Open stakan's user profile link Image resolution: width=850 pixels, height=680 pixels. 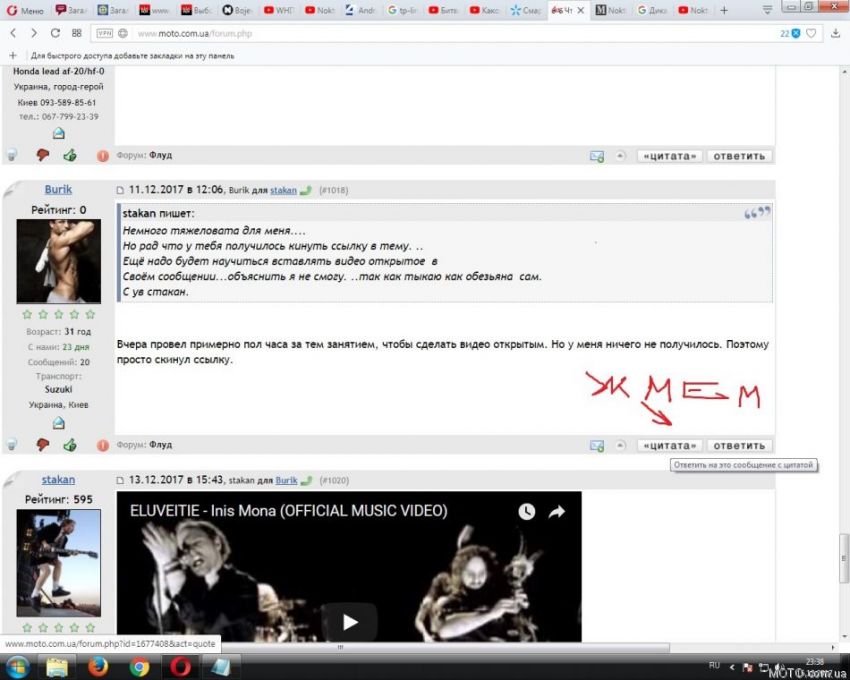58,479
